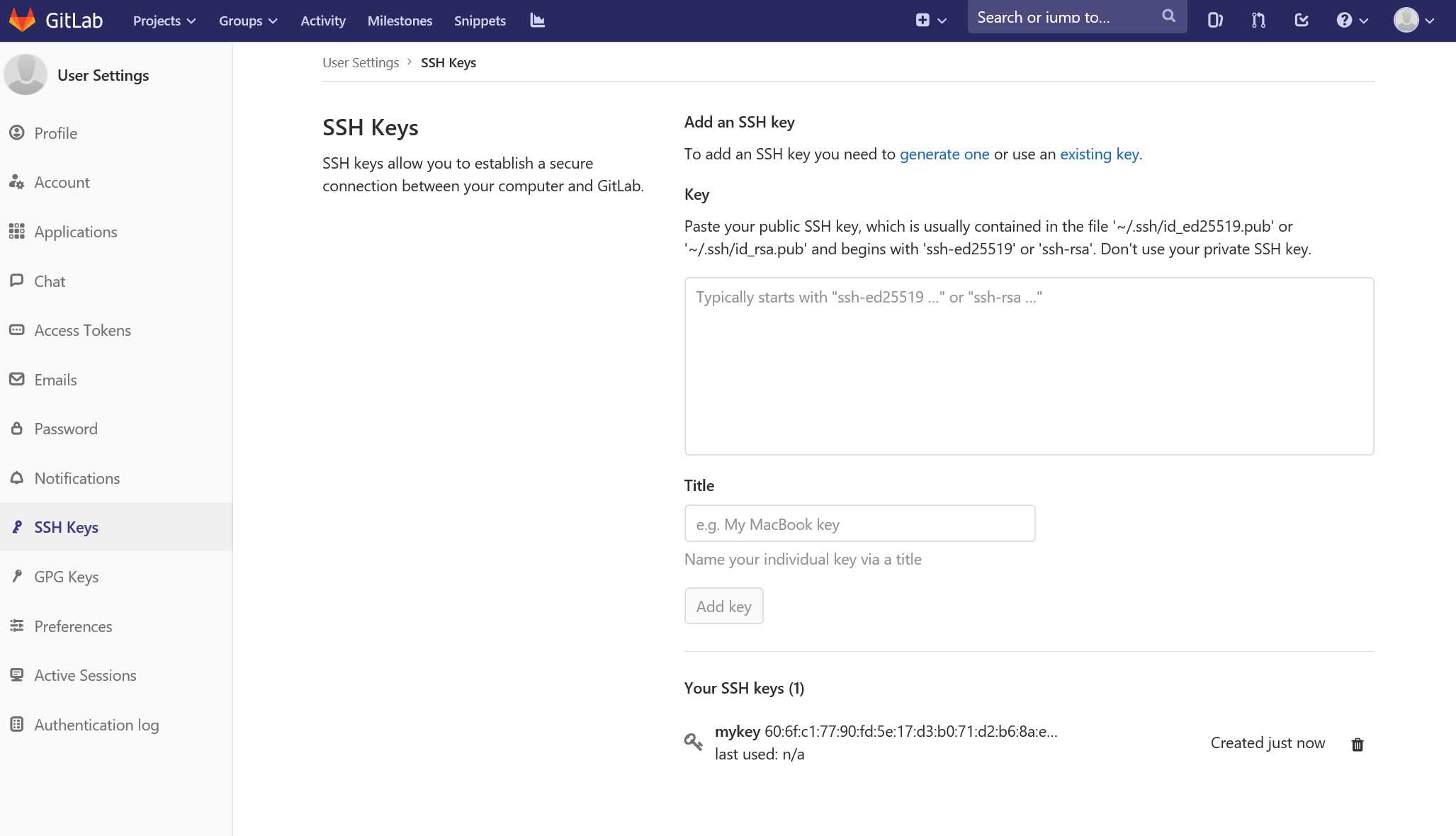The image size is (1456, 836).
Task: Click the User Settings sidebar avatar
Action: 26,74
